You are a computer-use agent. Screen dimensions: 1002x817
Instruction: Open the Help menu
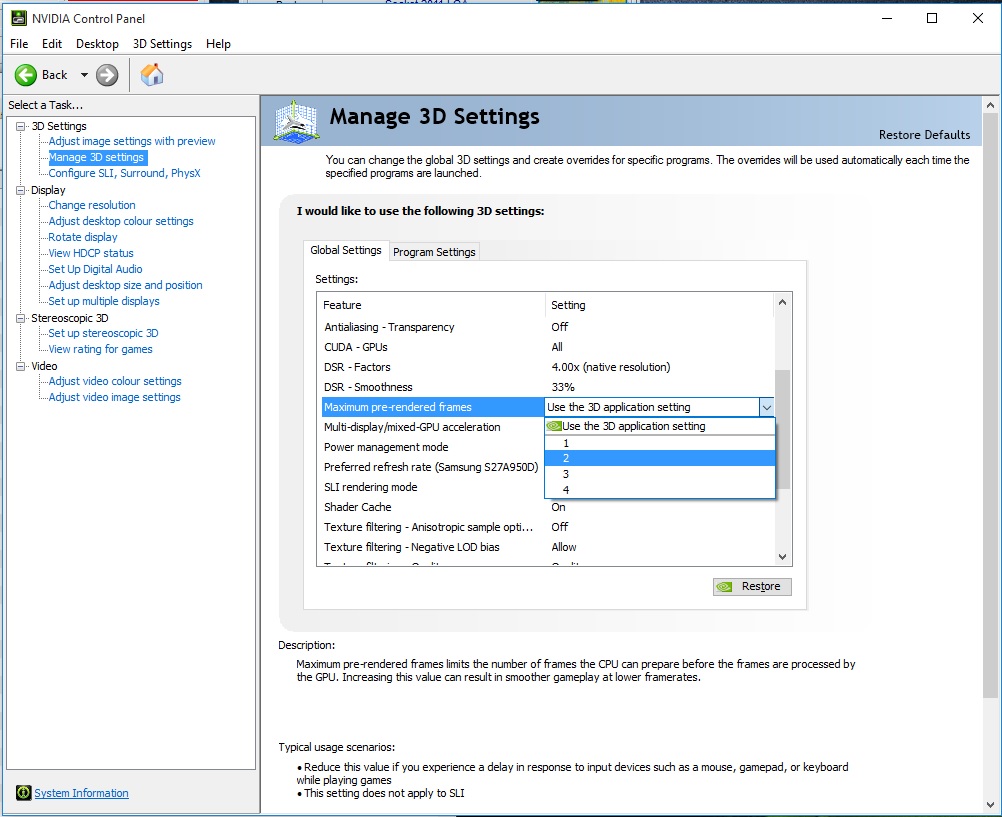tap(218, 43)
